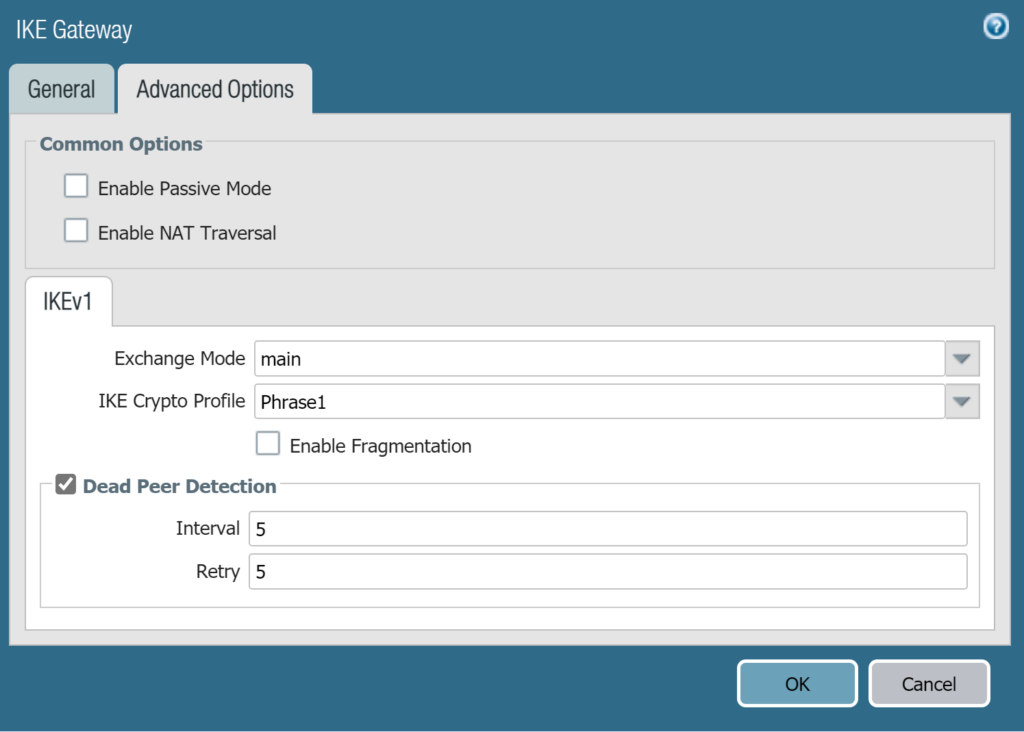Viewport: 1024px width, 732px height.
Task: Focus the Retry input field
Action: coord(607,572)
